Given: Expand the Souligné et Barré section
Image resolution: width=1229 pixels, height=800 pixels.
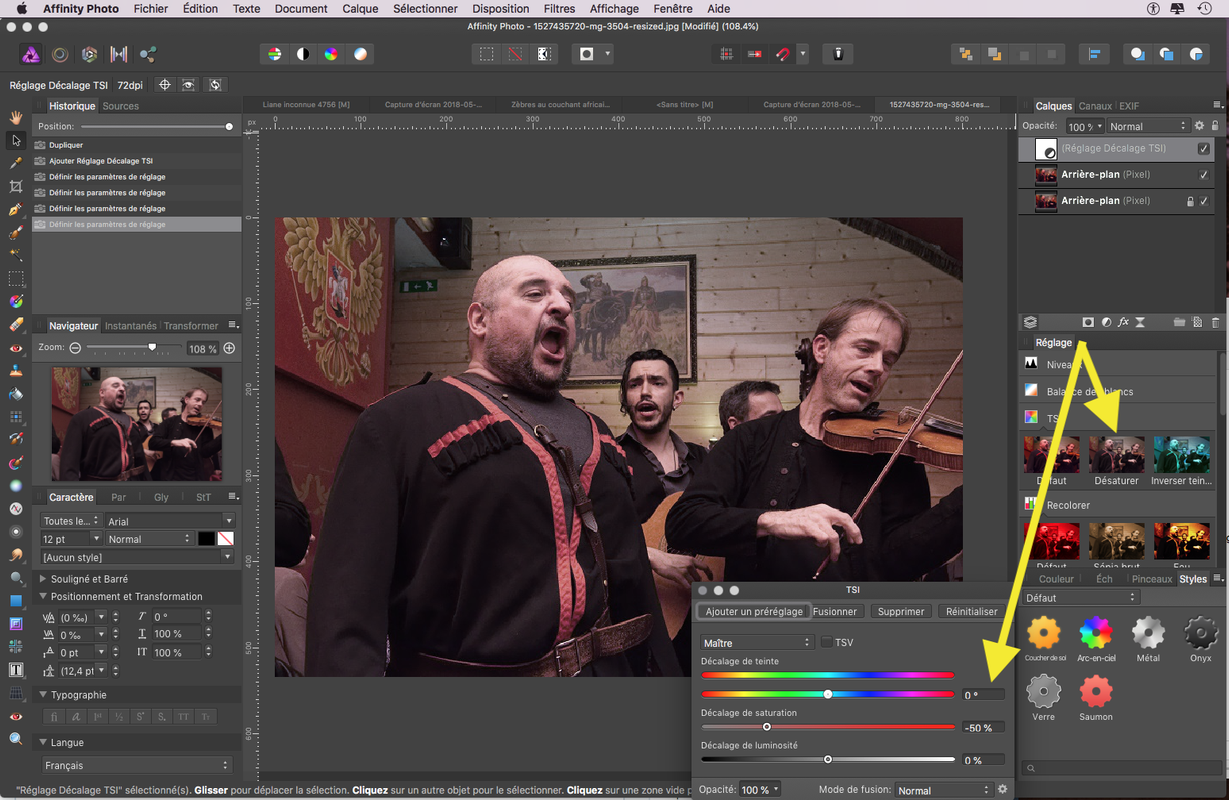Looking at the screenshot, I should coord(43,579).
